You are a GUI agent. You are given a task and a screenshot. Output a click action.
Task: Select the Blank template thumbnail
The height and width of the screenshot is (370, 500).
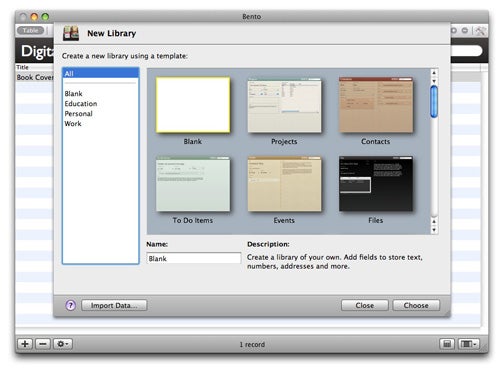(x=193, y=105)
